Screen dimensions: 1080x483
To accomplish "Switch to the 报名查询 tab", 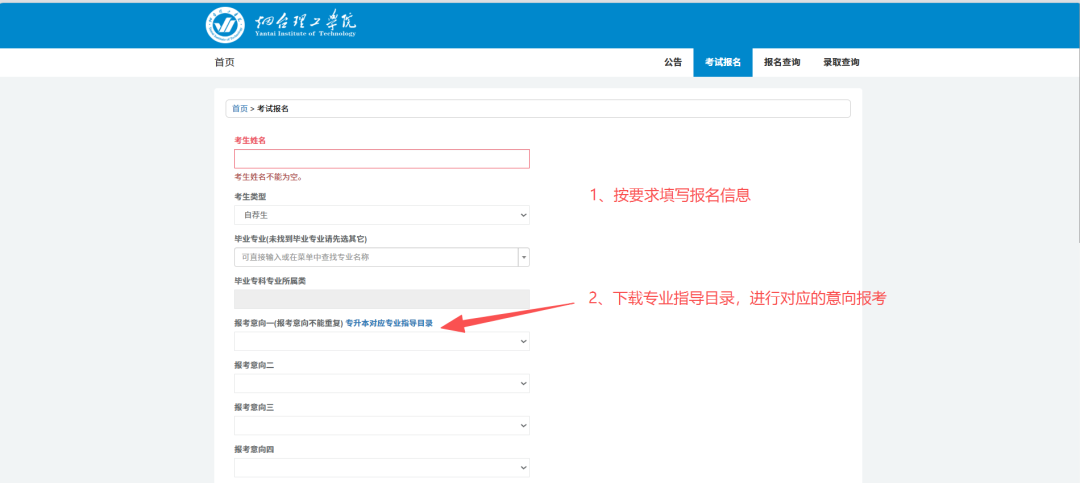I will pos(782,62).
